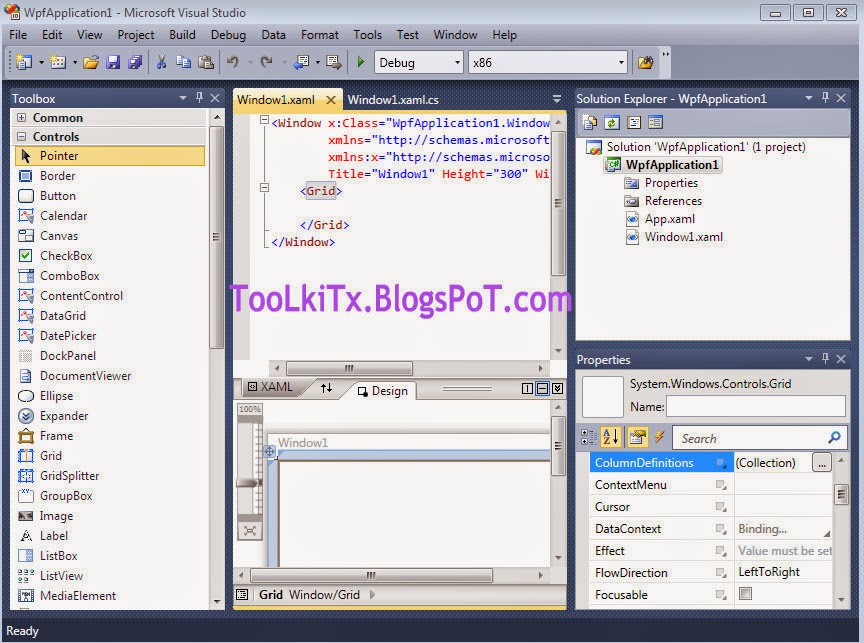The height and width of the screenshot is (643, 864).
Task: Pin the Toolbox panel with auto-hide pushpin
Action: (x=199, y=98)
